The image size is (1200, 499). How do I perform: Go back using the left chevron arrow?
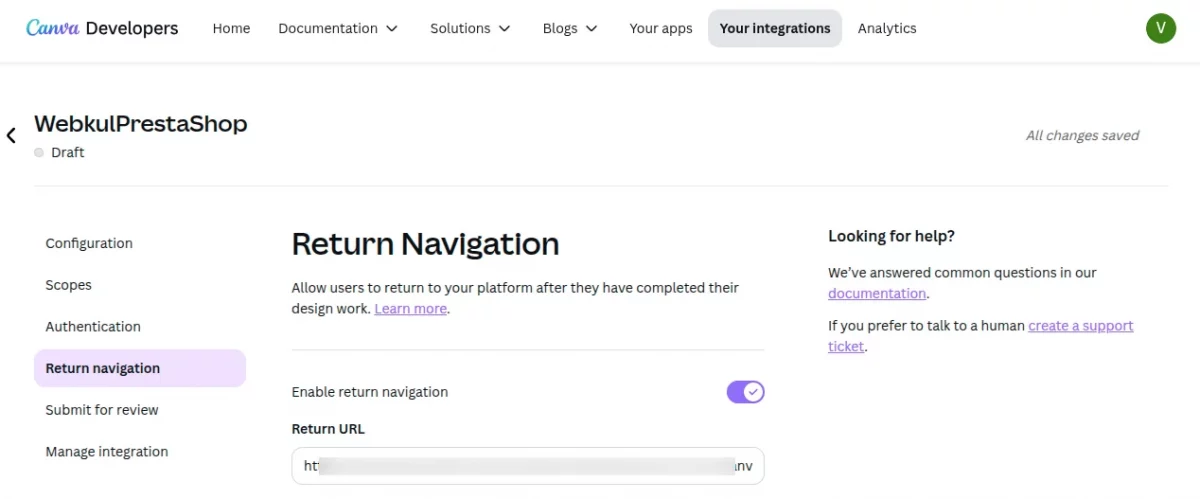click(11, 135)
